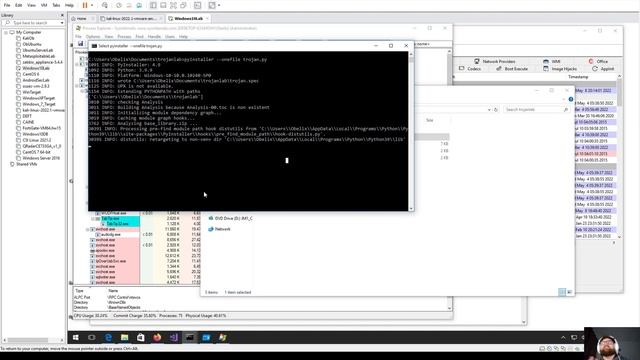Click the manage snapshots toolbar icon
This screenshot has width=640, height=360.
click(139, 5)
